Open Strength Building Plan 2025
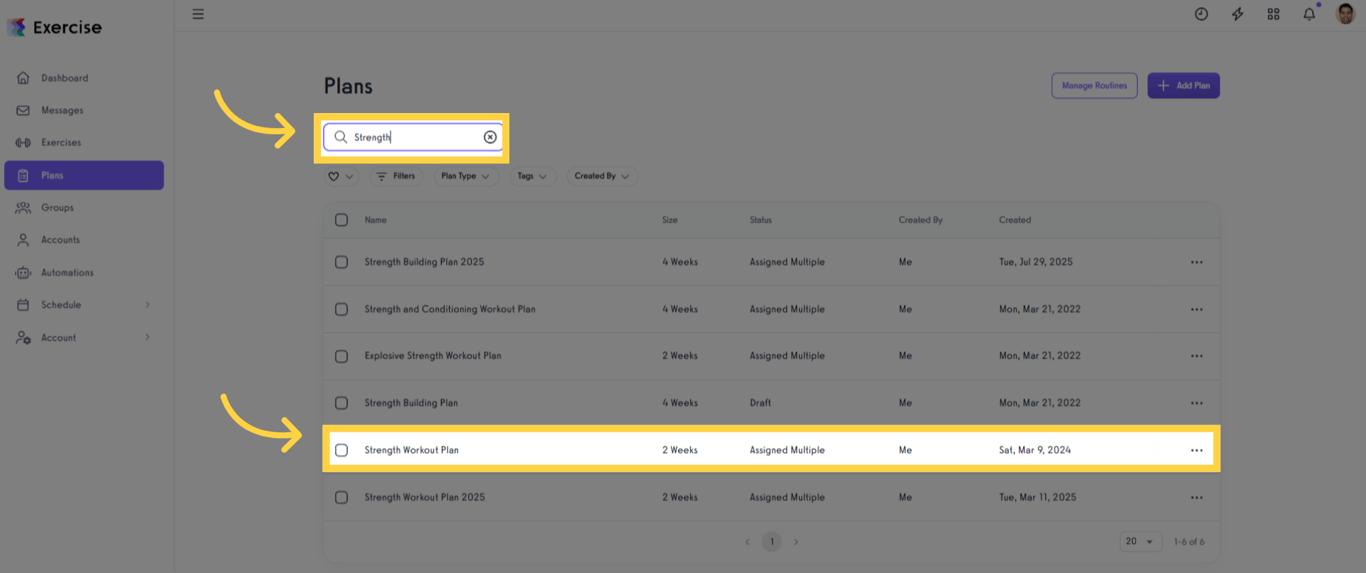Screen dimensions: 1366x573 click(x=424, y=262)
